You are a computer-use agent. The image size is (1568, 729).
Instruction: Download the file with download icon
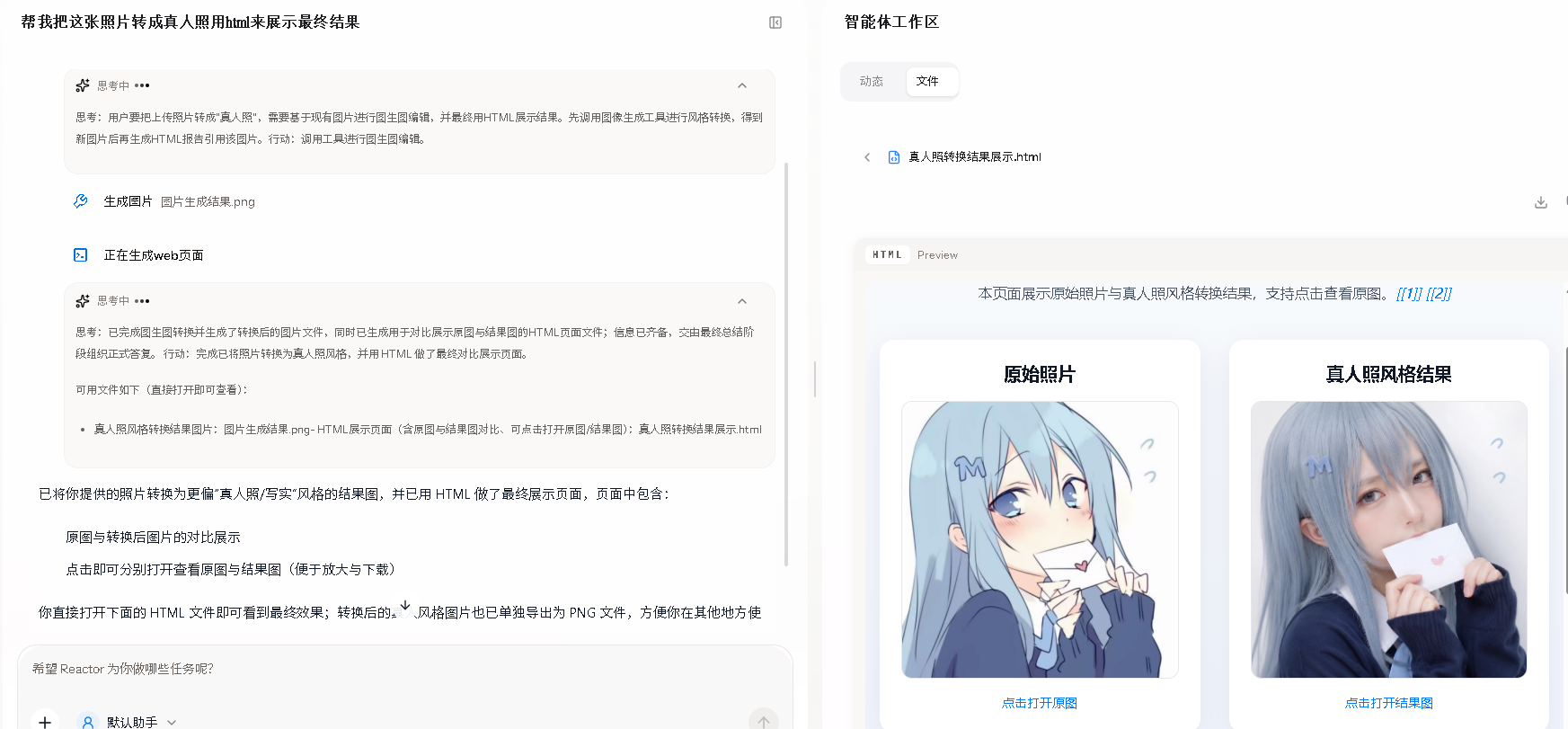[x=1541, y=202]
